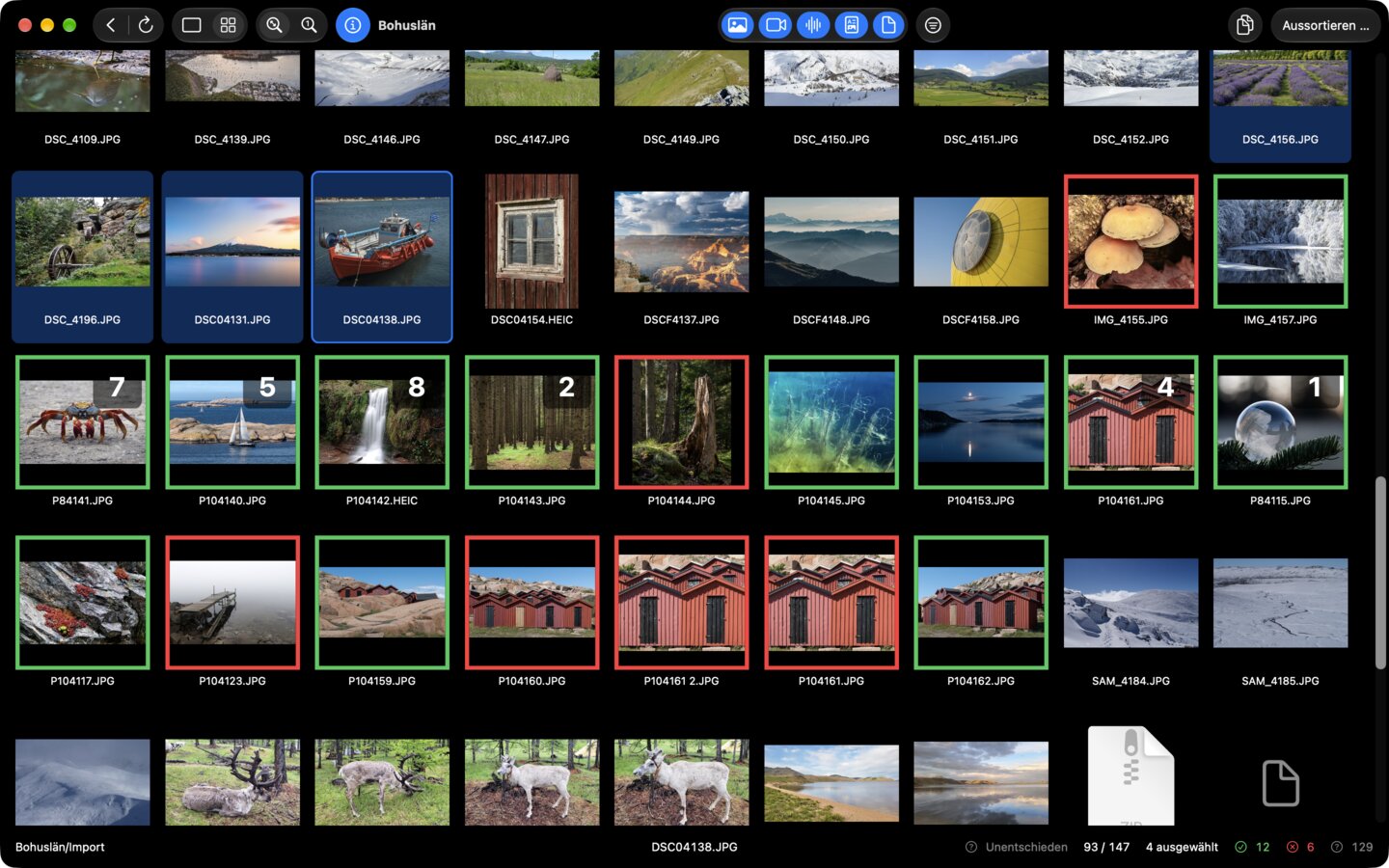Filter by red rejected count 6
The height and width of the screenshot is (868, 1389).
[1300, 847]
